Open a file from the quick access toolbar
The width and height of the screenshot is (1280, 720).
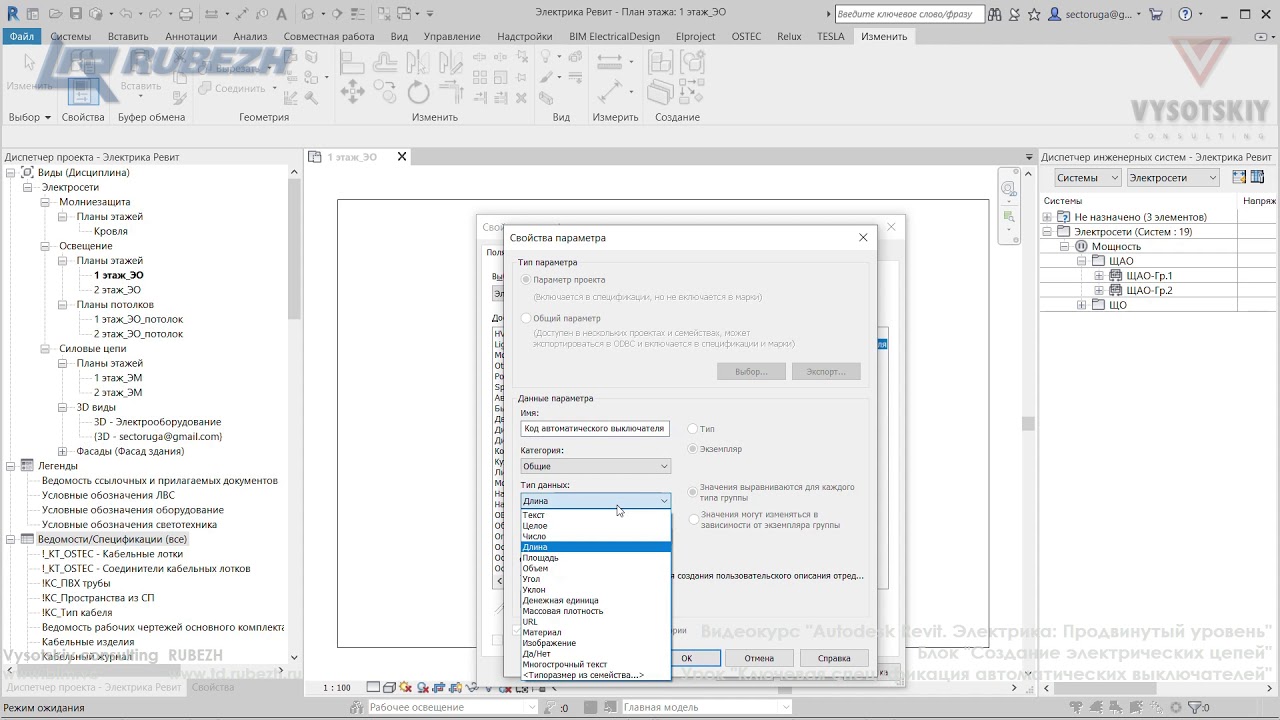click(x=54, y=14)
